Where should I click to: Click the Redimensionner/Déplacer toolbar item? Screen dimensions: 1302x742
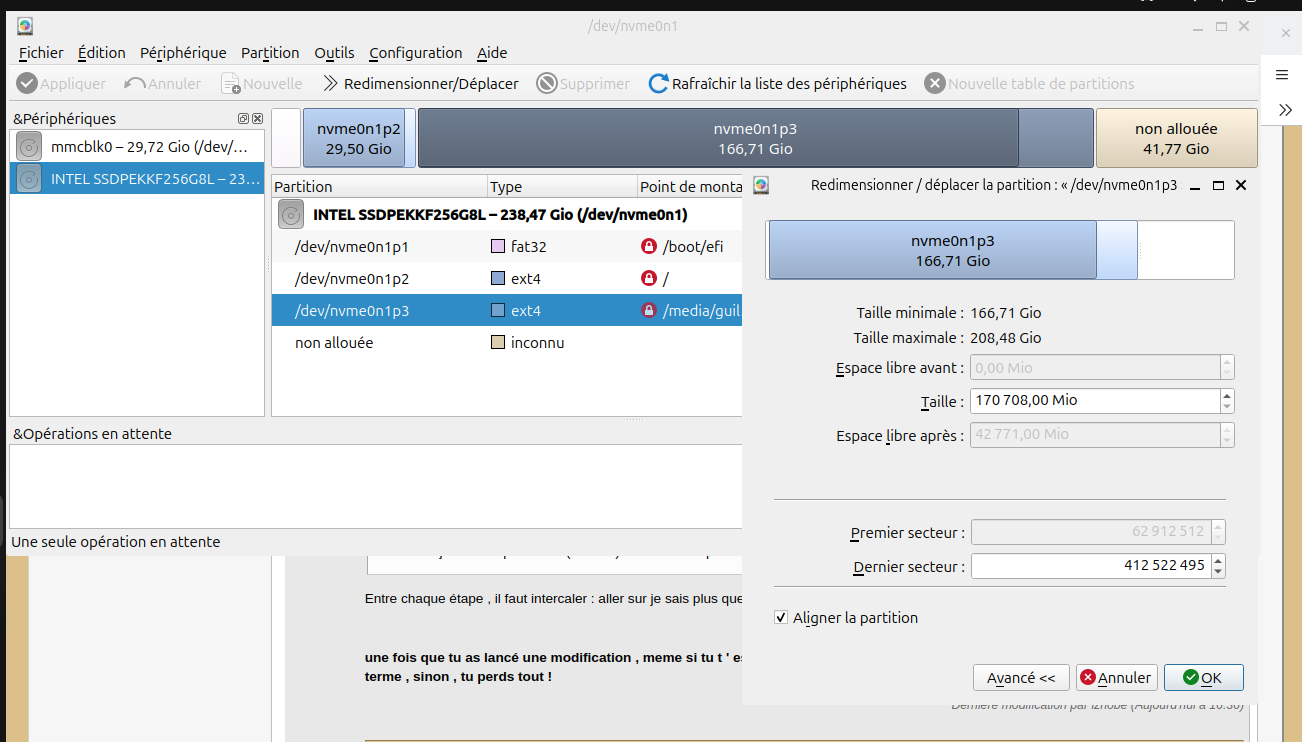tap(421, 84)
